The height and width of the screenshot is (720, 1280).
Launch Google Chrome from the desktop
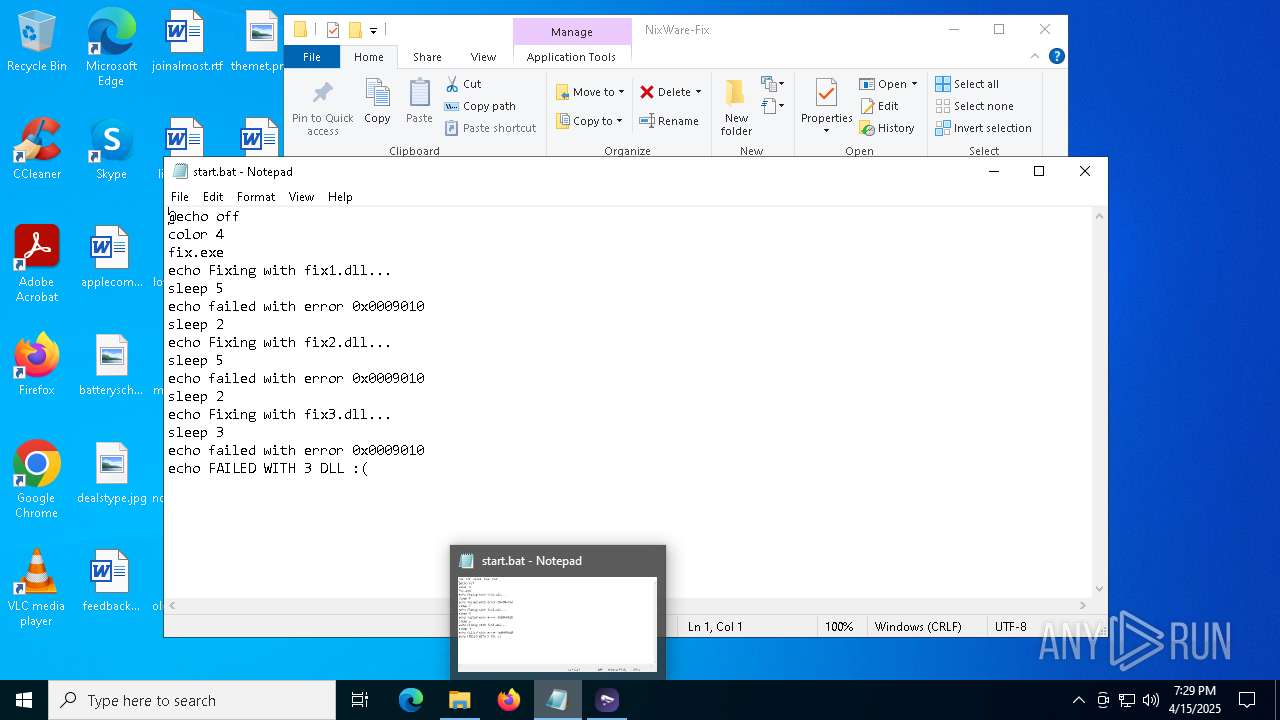click(x=37, y=480)
